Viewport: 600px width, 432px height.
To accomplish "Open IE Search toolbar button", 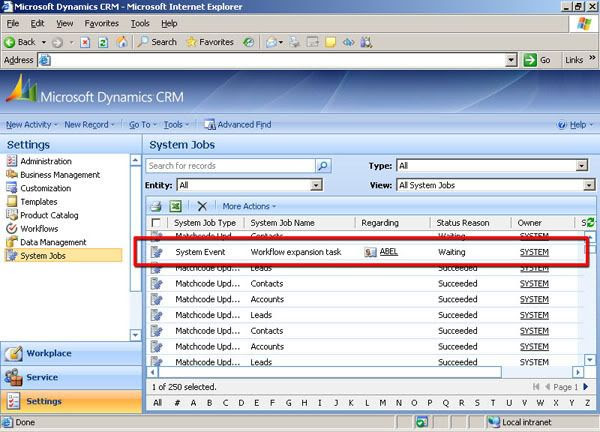I will tap(157, 42).
